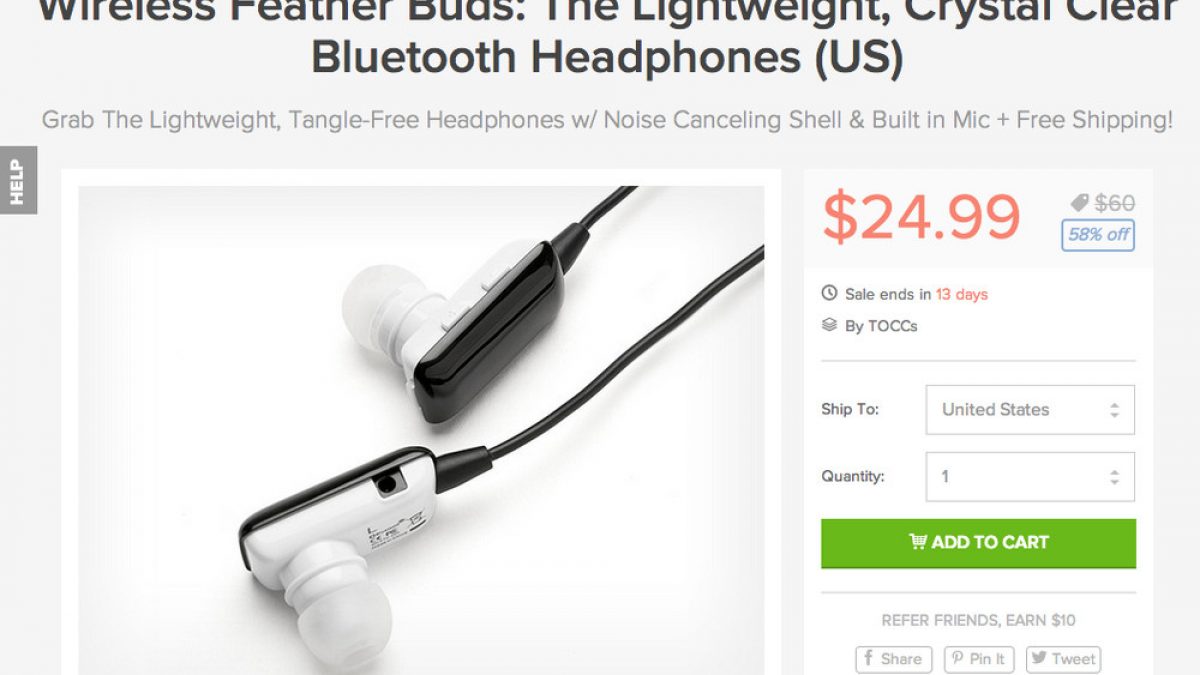Click the Facebook icon in Share

click(x=869, y=659)
